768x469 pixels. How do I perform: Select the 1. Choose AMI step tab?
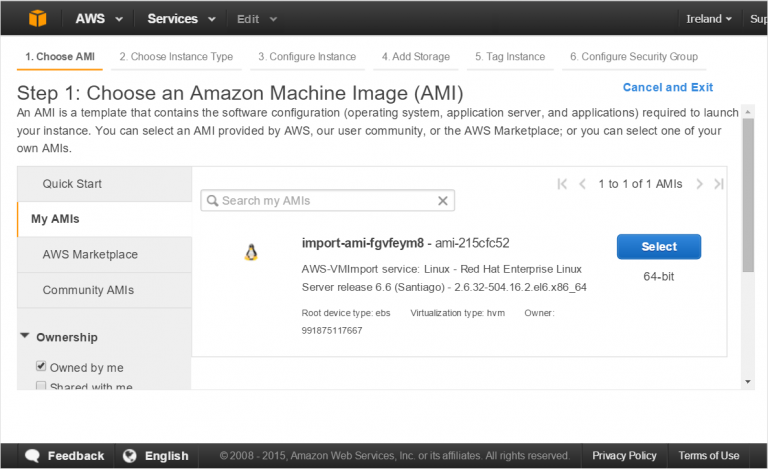(x=60, y=57)
